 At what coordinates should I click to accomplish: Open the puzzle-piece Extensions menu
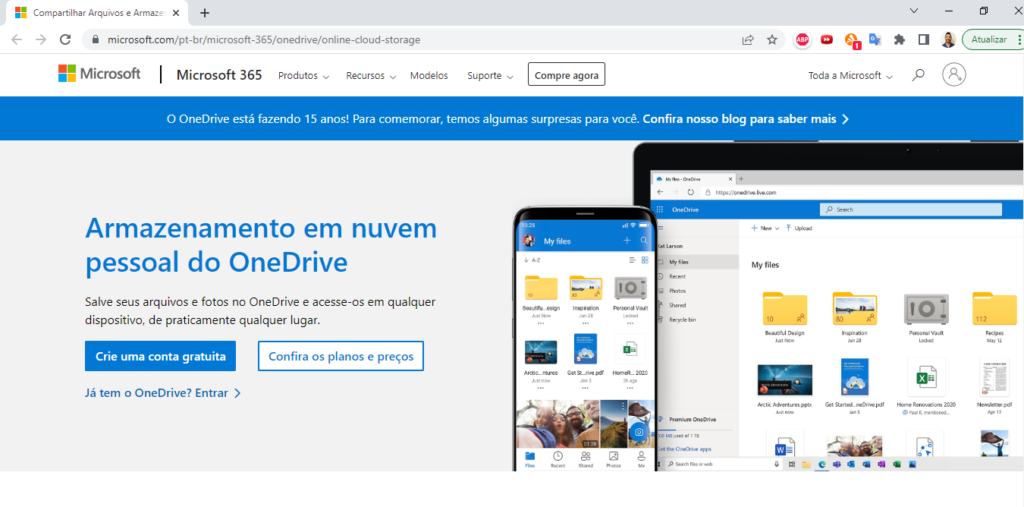pos(899,40)
